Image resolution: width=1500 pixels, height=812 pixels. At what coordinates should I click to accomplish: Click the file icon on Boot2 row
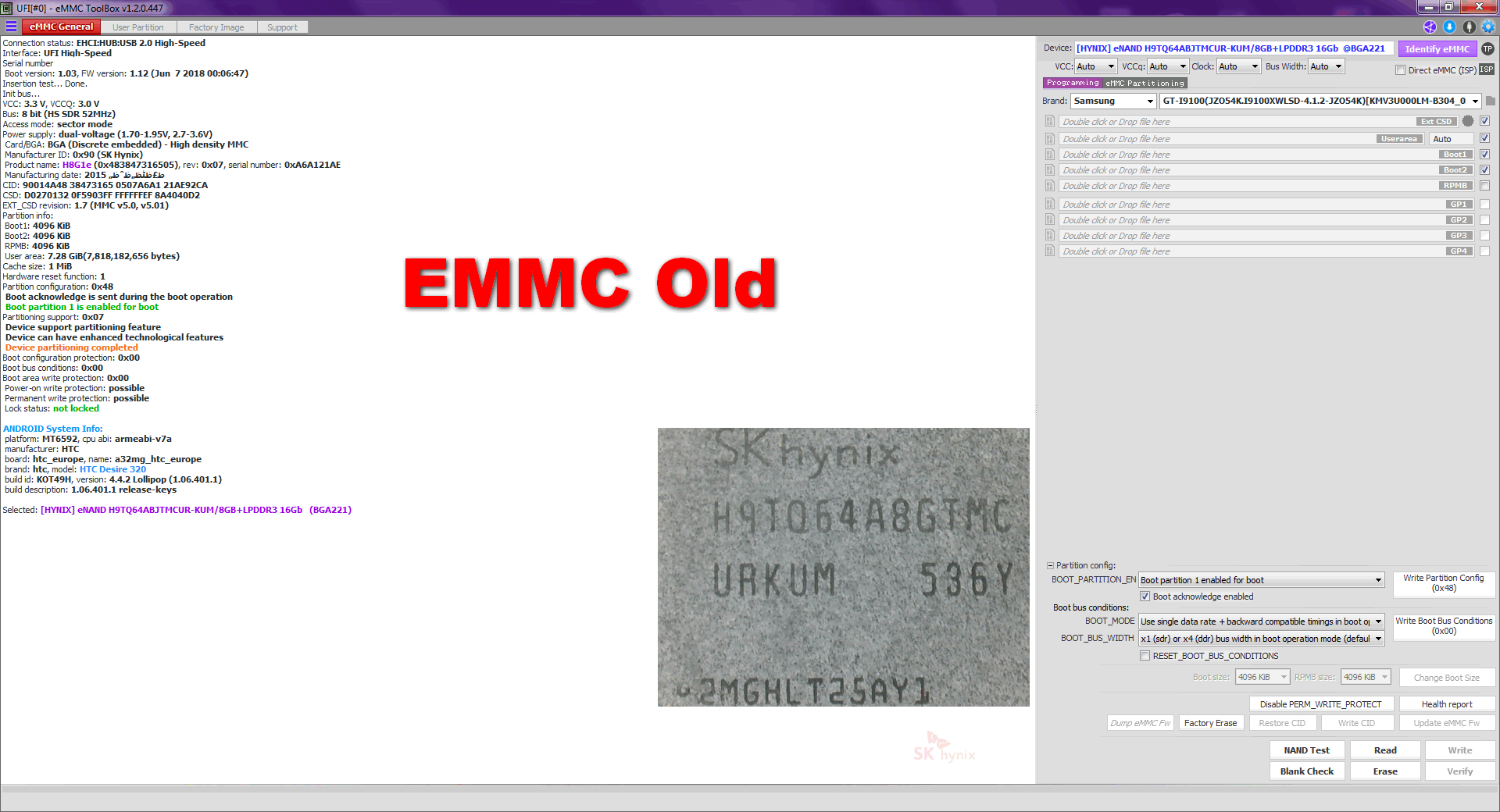(1050, 169)
